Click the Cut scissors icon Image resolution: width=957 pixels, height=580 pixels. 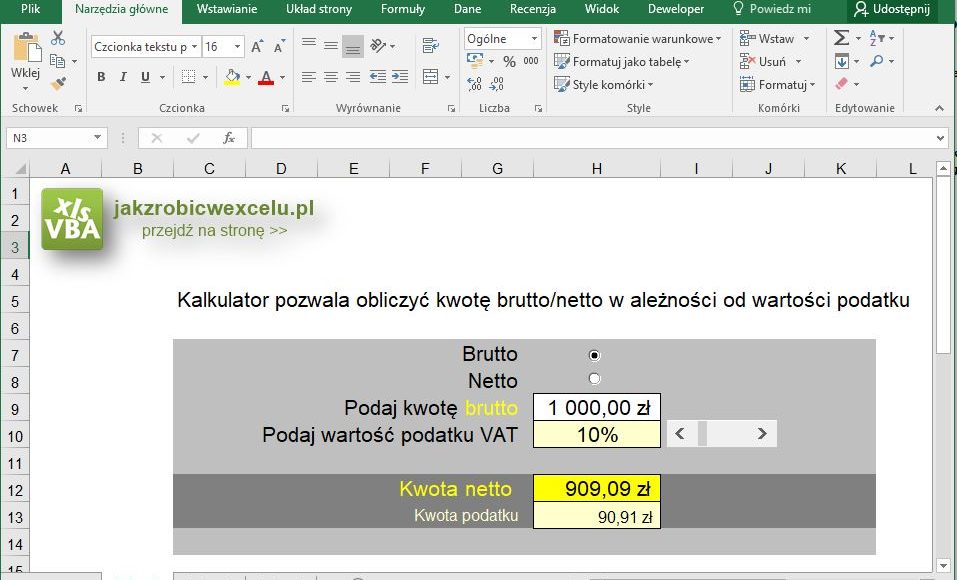(x=58, y=38)
